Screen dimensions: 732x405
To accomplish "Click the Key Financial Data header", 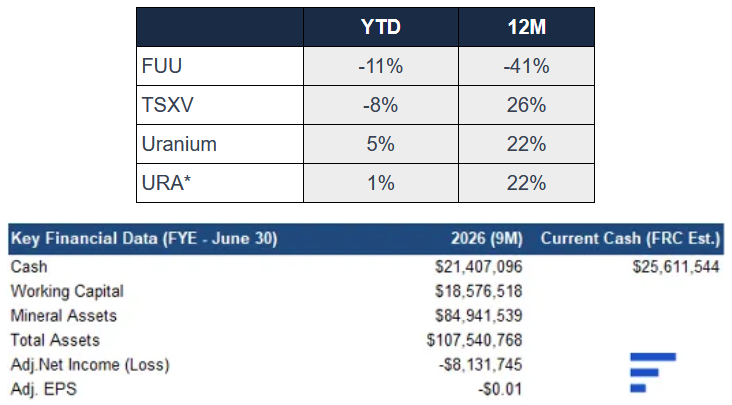I will coord(144,238).
